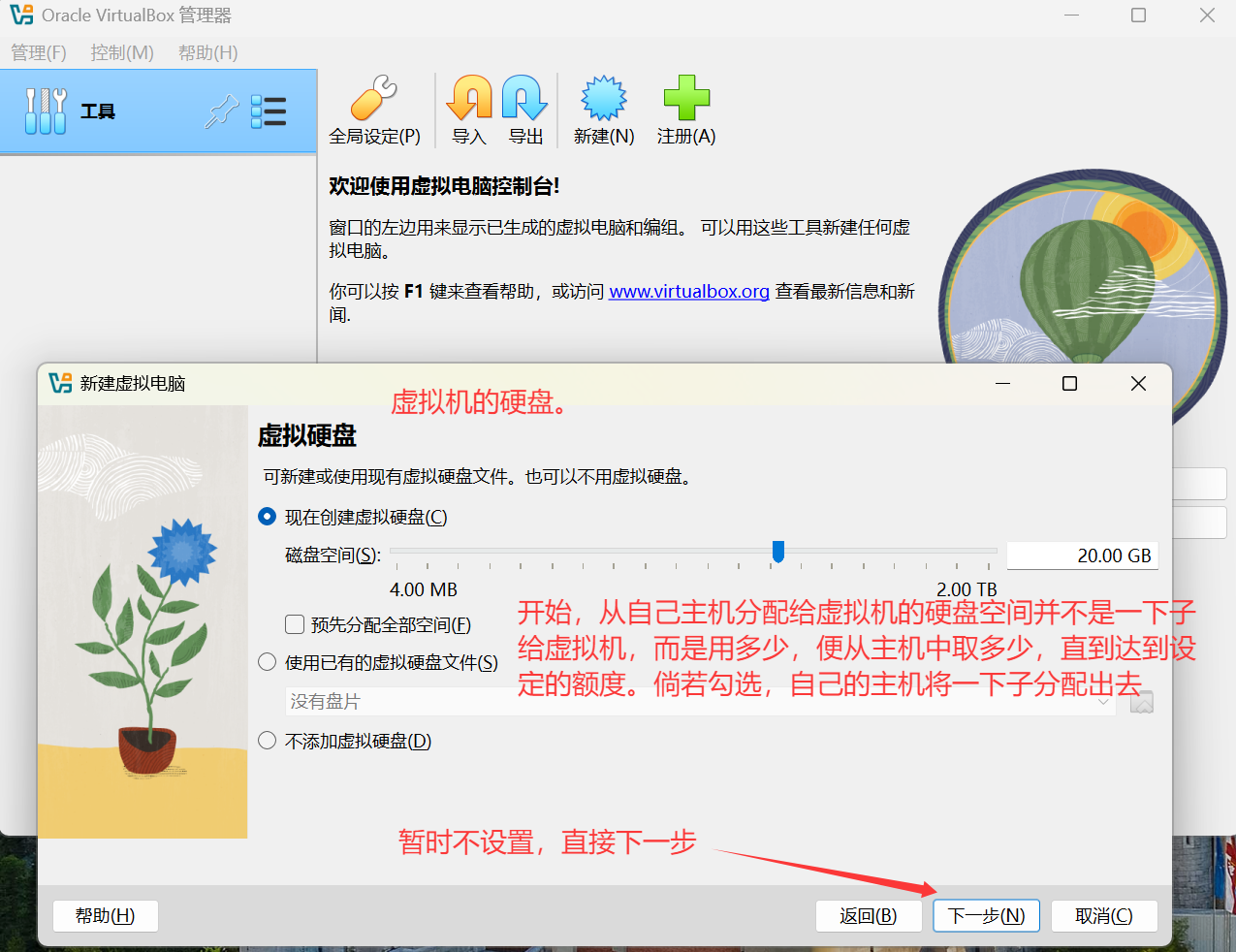This screenshot has width=1236, height=952.
Task: Click the 磁盘空间(S) label
Action: (x=333, y=555)
